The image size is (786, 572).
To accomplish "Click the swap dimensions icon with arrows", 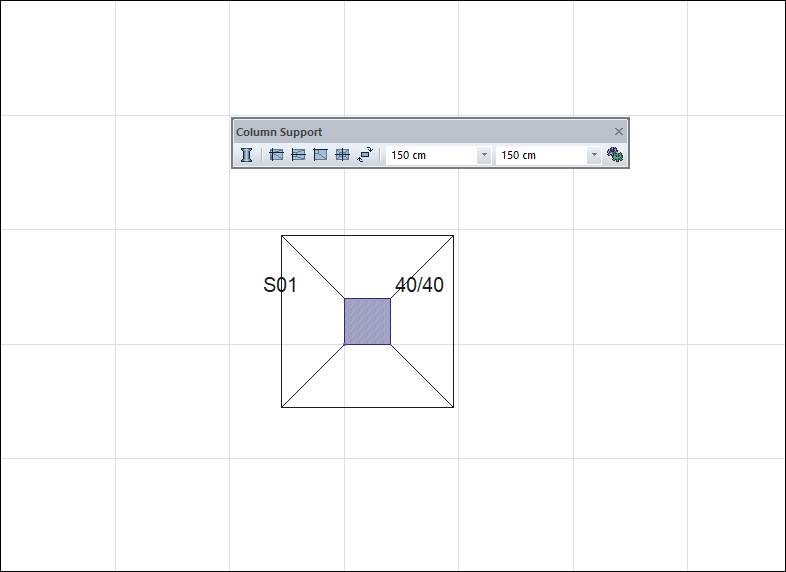I will pyautogui.click(x=365, y=155).
